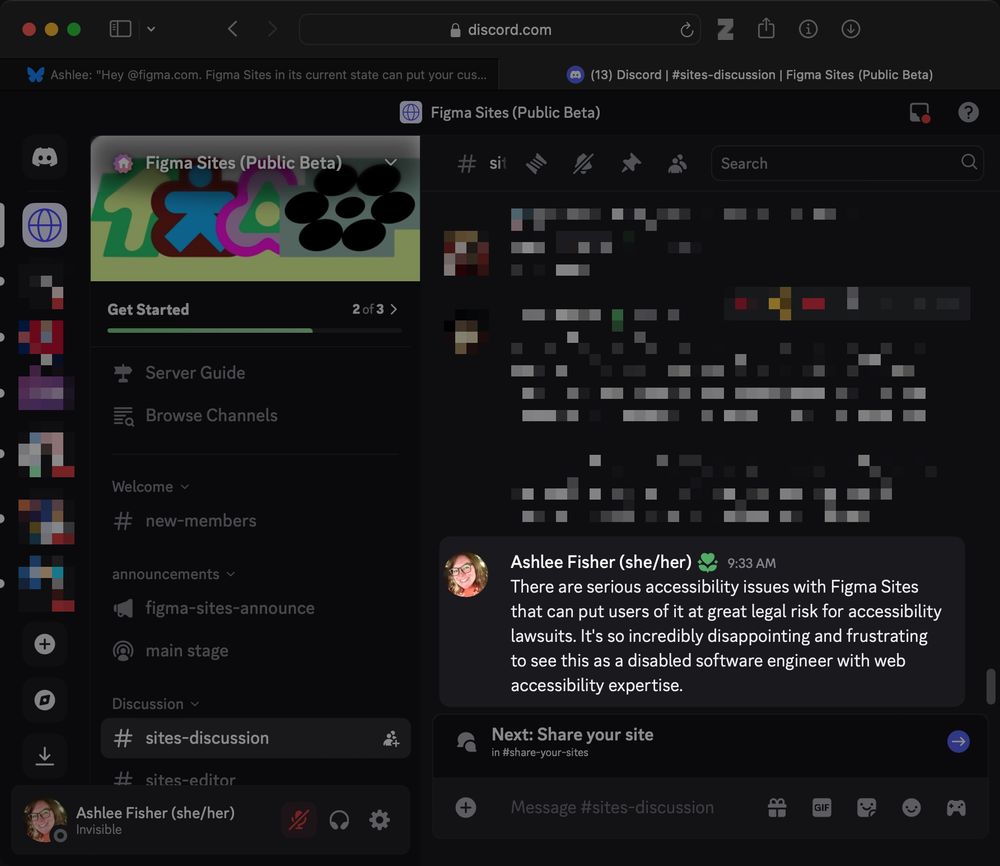
Task: Click 9:33 AM message timestamp
Action: pyautogui.click(x=751, y=563)
